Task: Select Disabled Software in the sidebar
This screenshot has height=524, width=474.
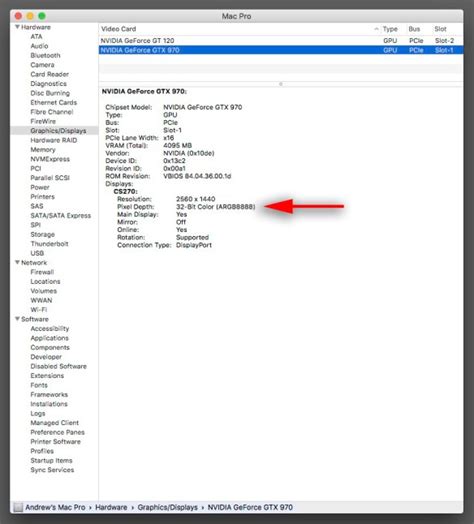Action: coord(58,366)
